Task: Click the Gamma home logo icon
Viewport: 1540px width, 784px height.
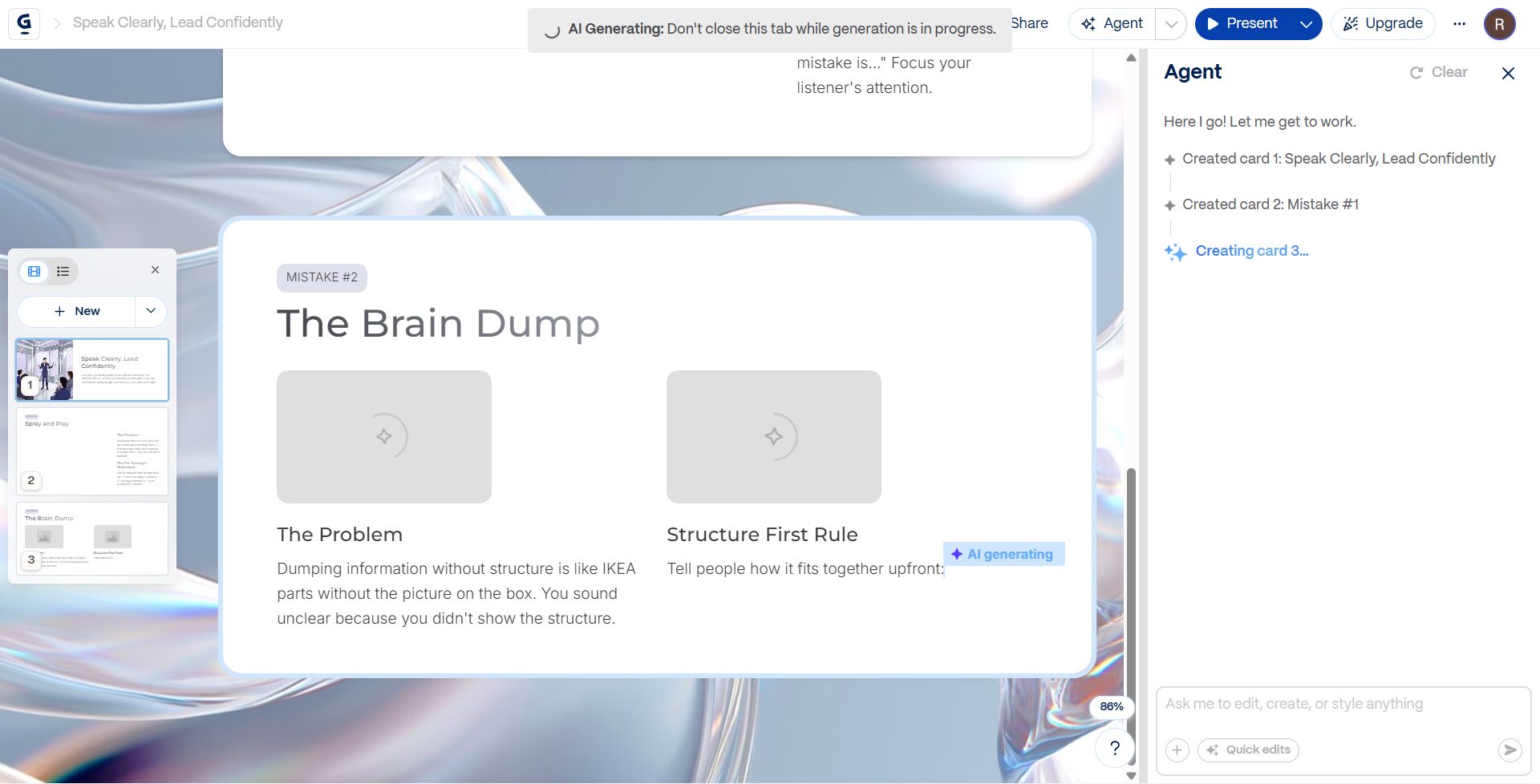Action: tap(24, 23)
